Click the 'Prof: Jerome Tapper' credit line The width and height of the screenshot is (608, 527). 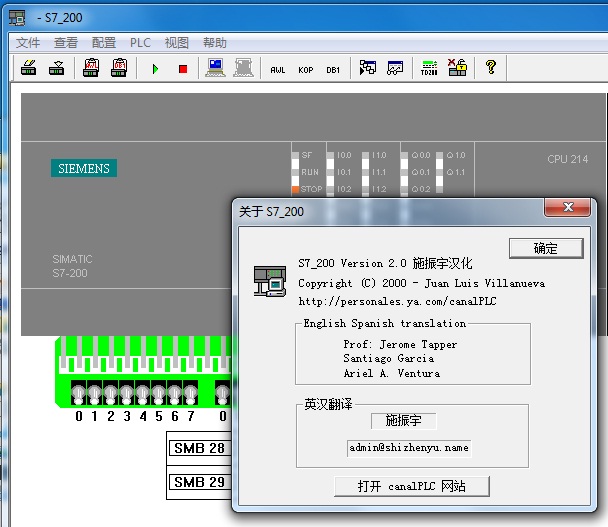tap(400, 344)
